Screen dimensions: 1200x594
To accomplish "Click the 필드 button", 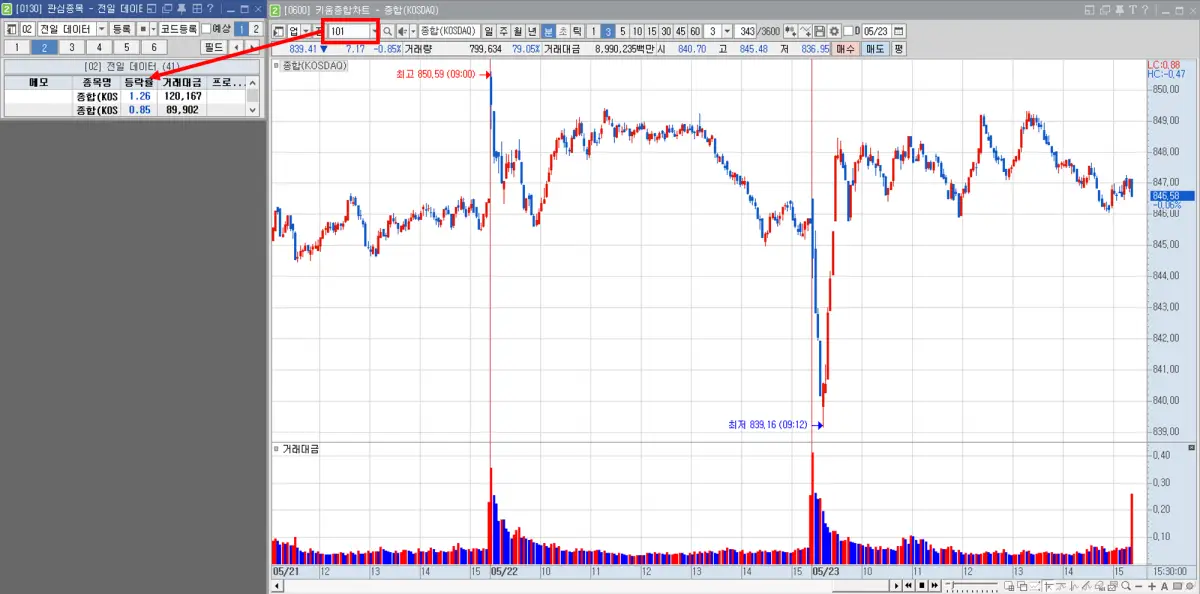I will [214, 47].
